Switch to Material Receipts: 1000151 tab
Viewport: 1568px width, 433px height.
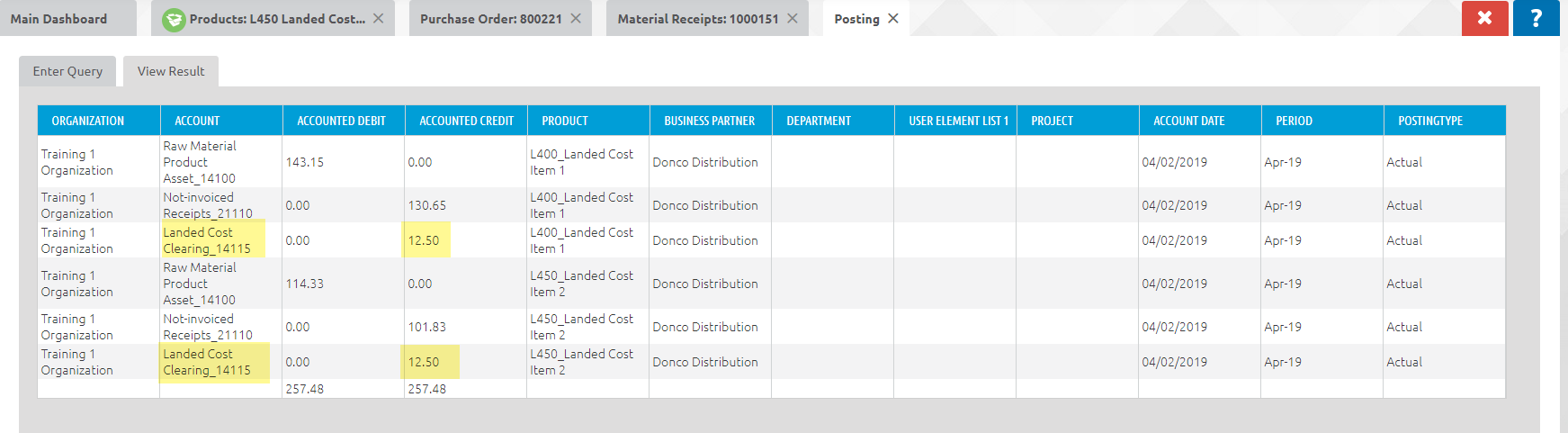[697, 19]
